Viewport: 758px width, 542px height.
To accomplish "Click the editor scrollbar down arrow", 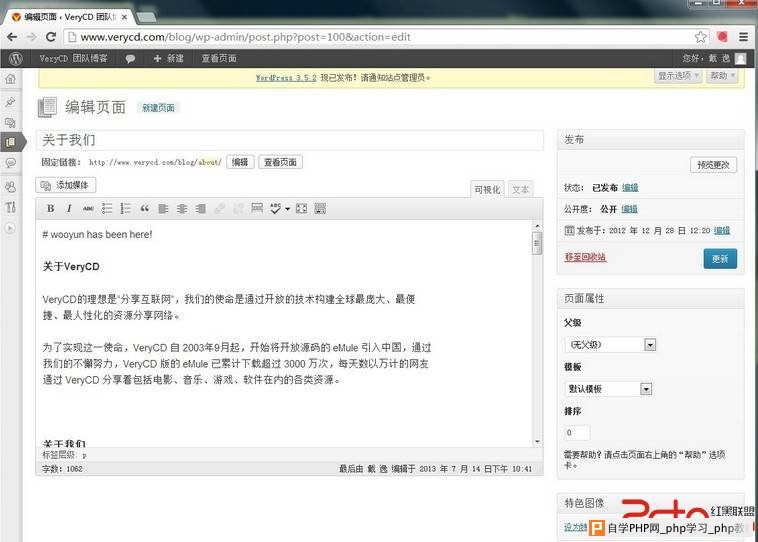I will [x=537, y=441].
